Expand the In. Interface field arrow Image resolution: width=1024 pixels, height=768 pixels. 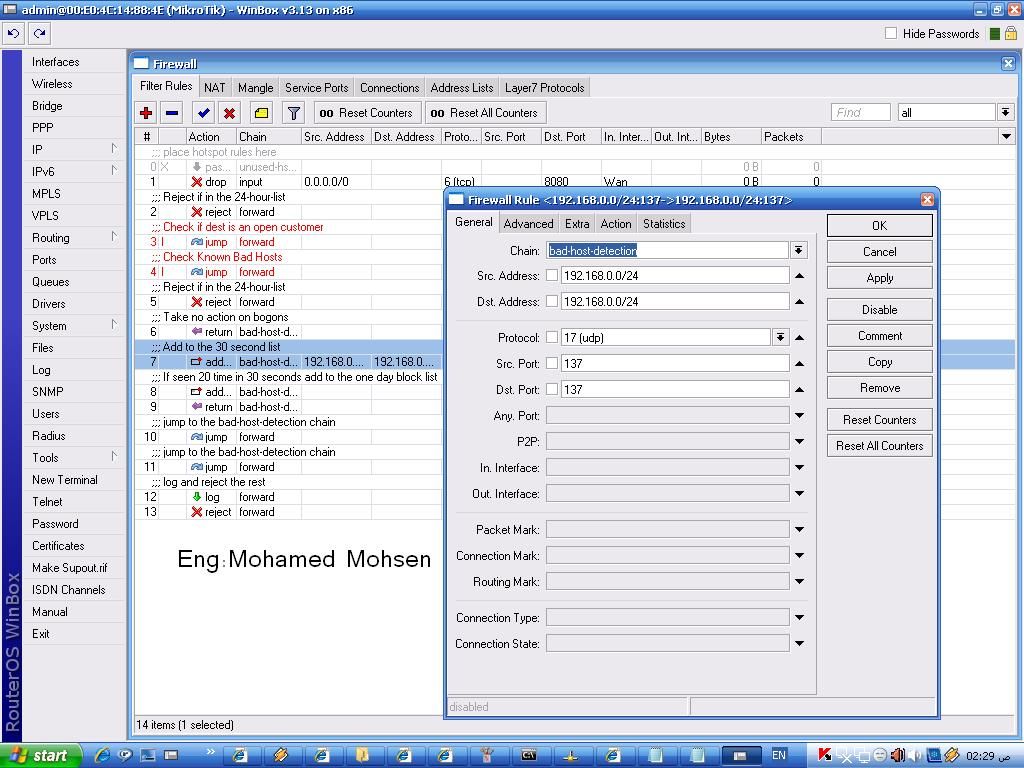tap(799, 468)
